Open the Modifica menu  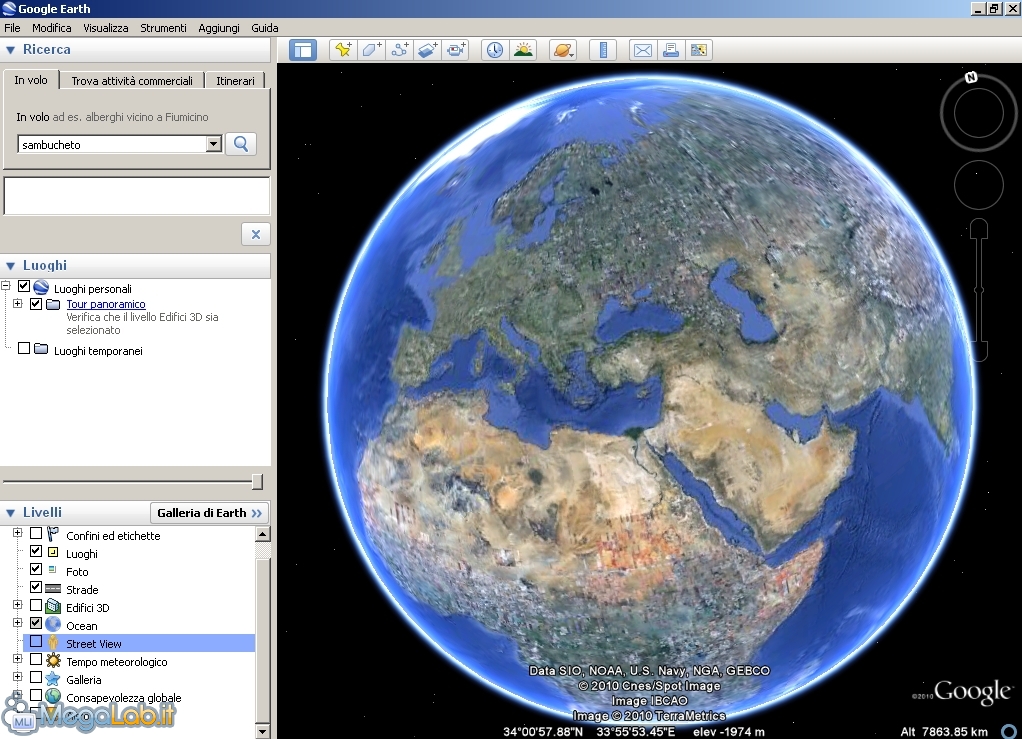[x=51, y=28]
